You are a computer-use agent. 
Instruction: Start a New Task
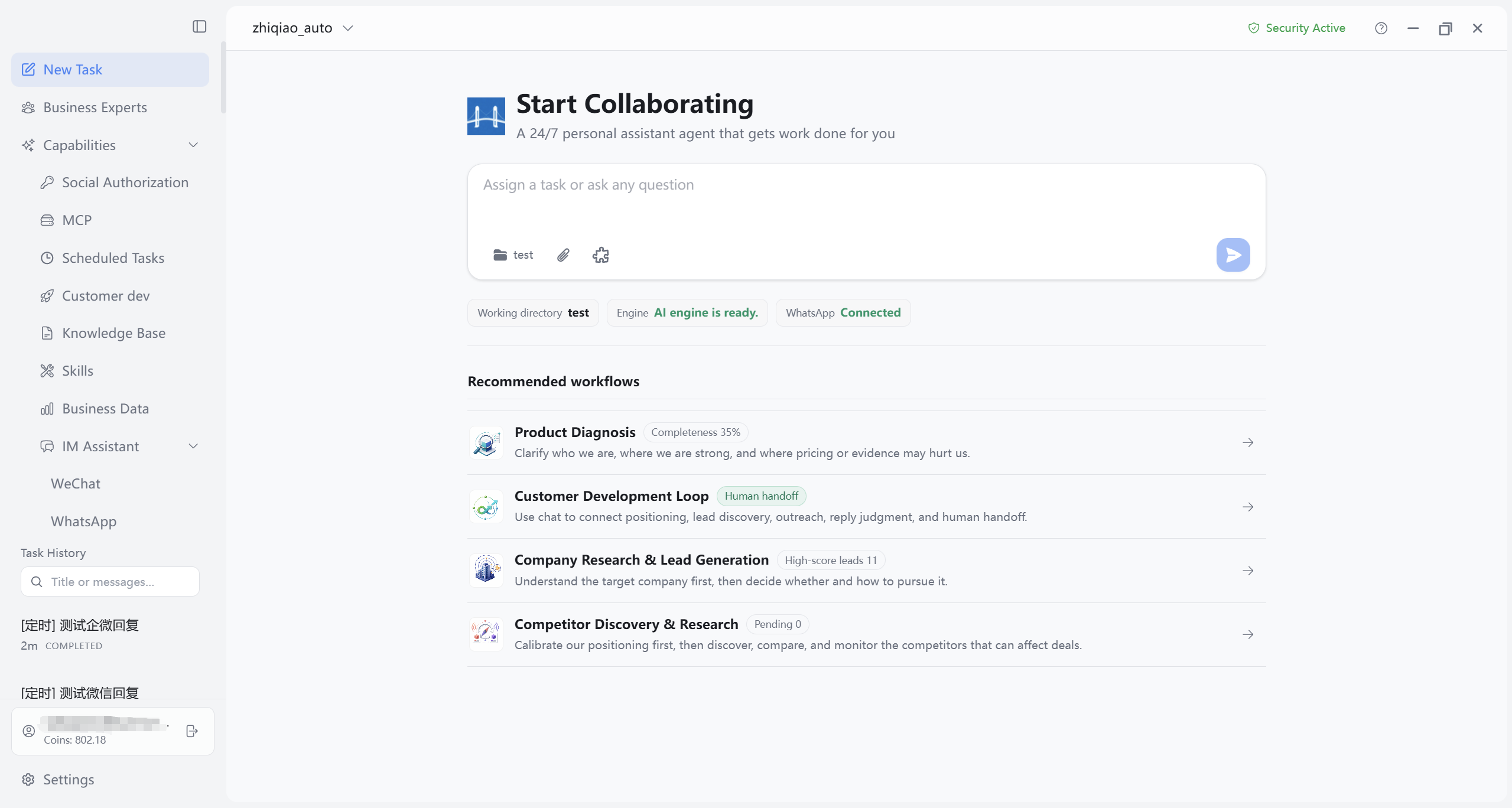click(x=110, y=70)
